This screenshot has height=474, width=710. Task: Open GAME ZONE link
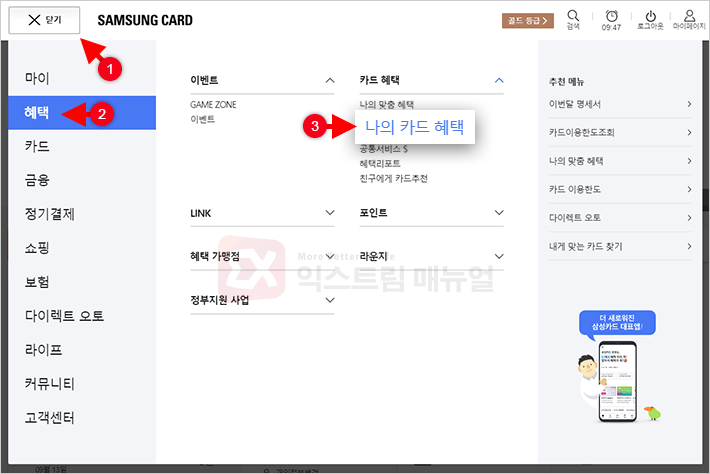[x=213, y=105]
